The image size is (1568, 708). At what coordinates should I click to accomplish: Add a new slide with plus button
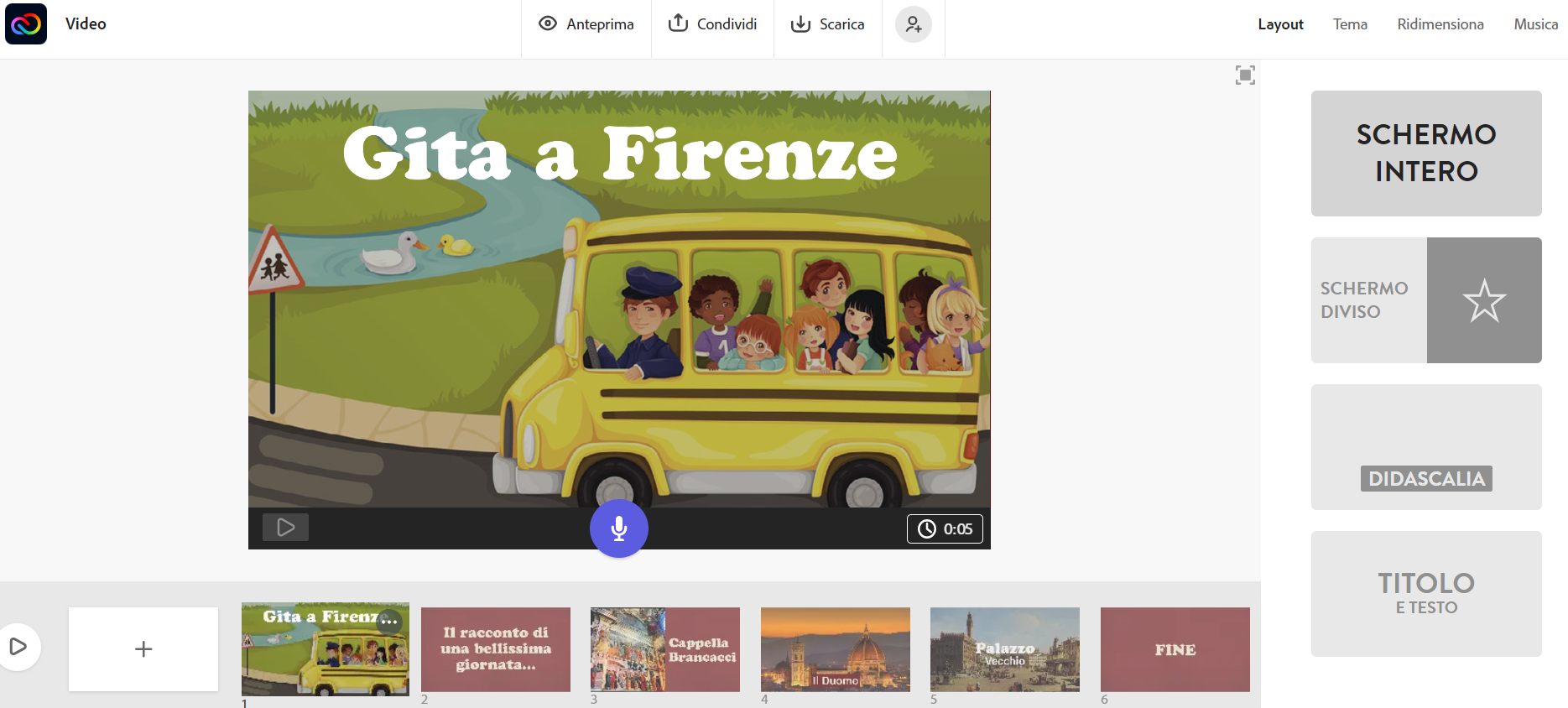tap(143, 649)
